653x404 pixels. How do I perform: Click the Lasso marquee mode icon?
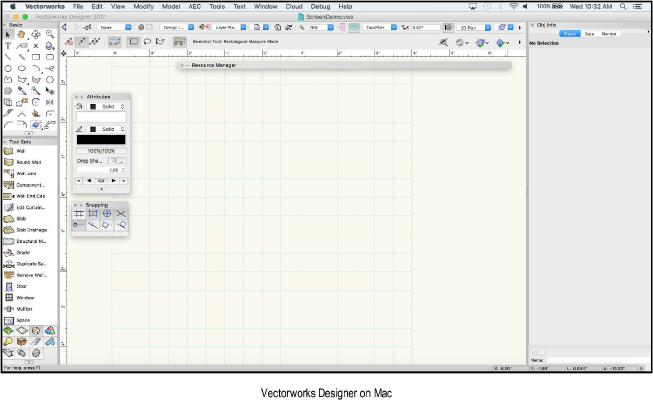click(x=147, y=41)
